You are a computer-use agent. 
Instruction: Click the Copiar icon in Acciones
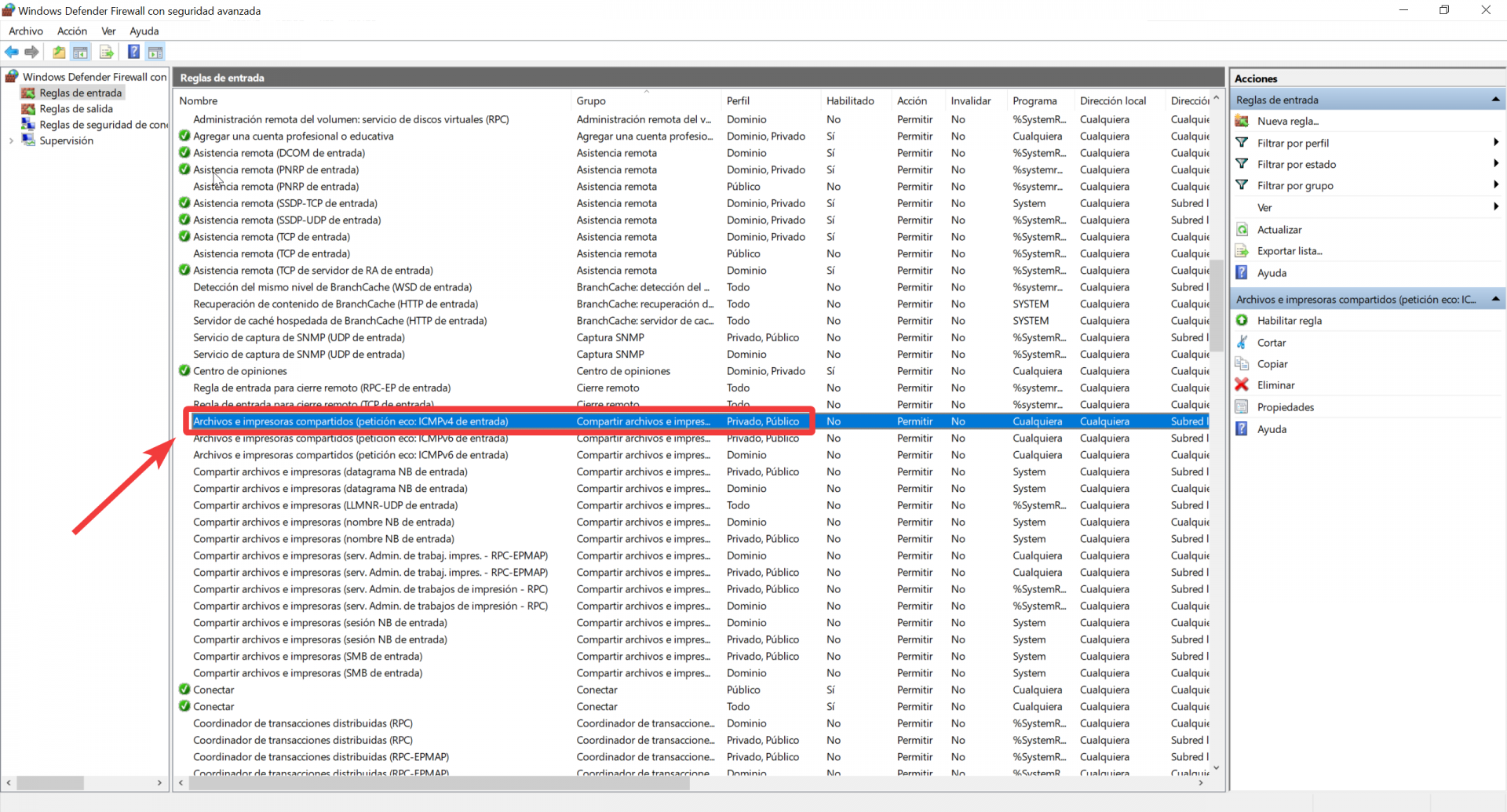pos(1242,364)
